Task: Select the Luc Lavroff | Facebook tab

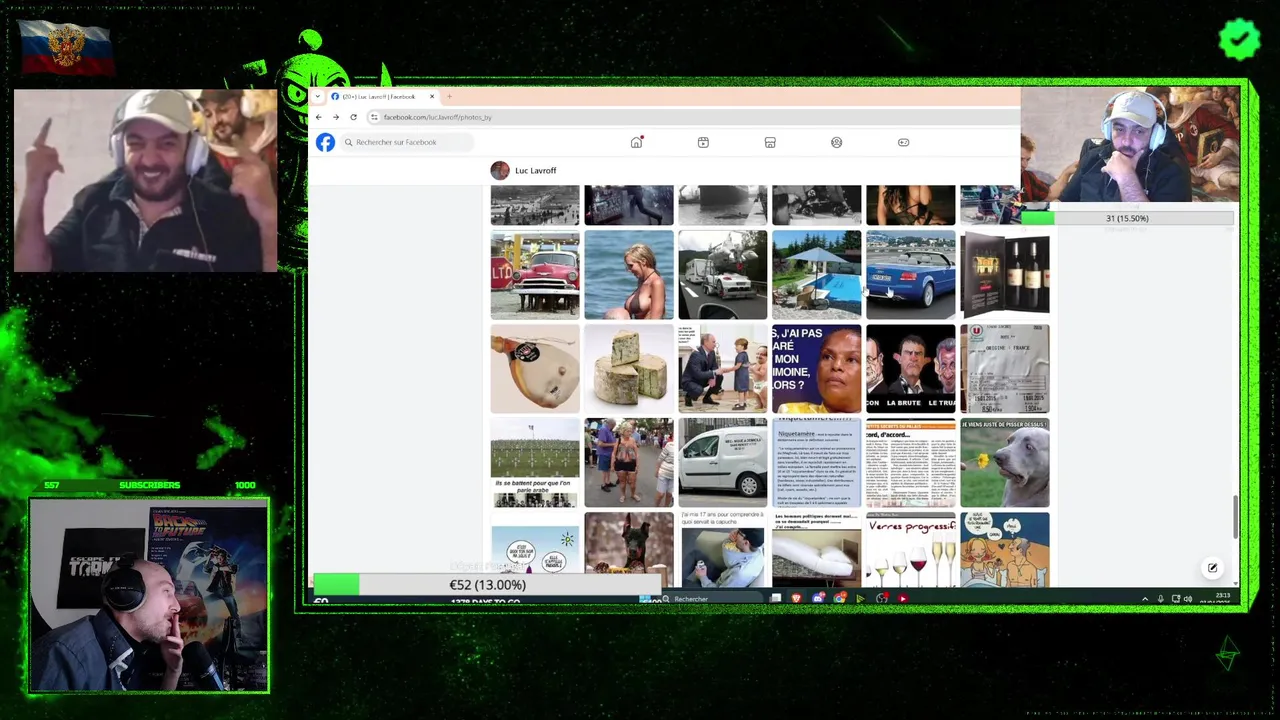Action: 383,96
